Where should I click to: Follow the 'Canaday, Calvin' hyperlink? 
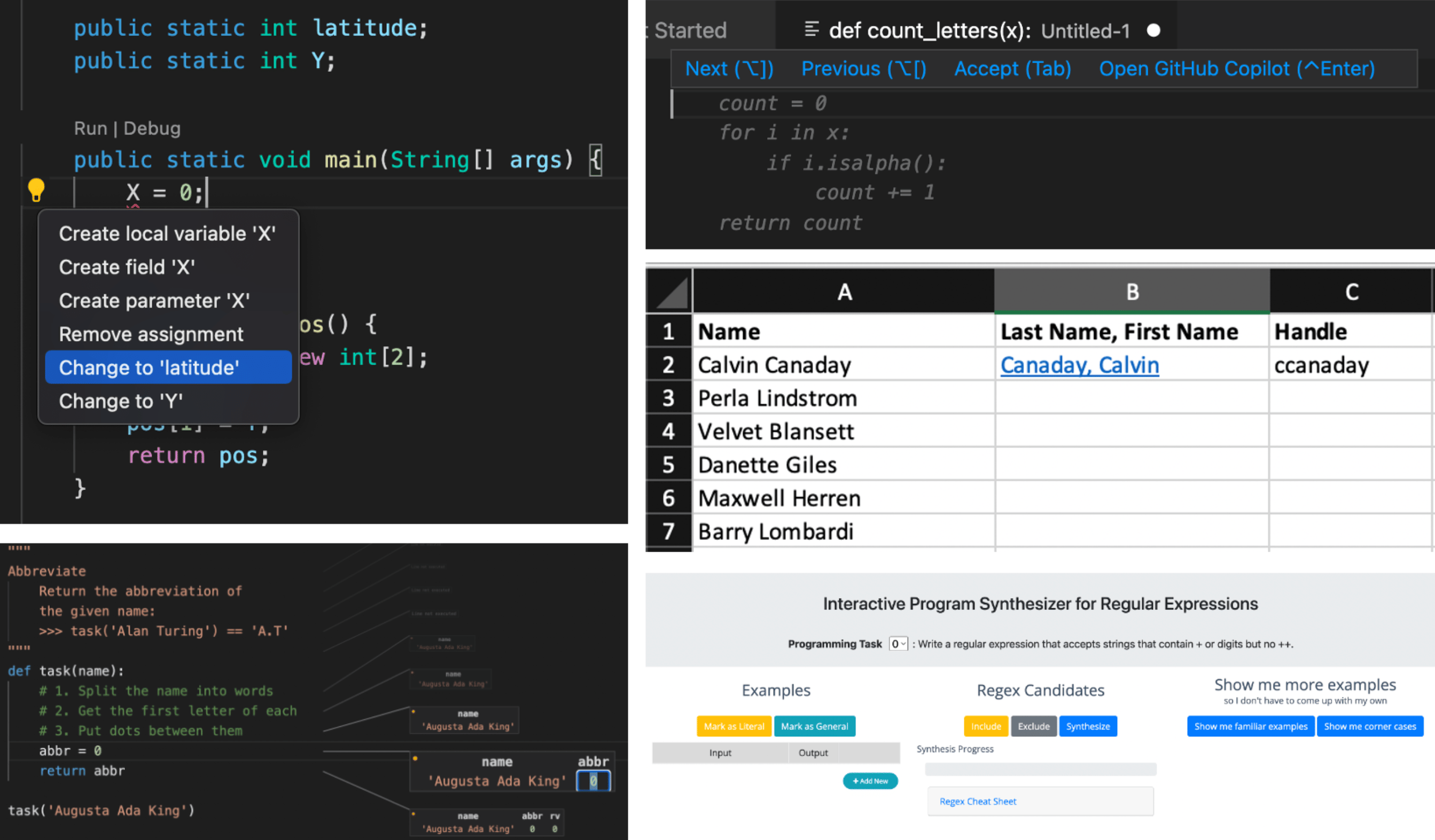[1079, 365]
